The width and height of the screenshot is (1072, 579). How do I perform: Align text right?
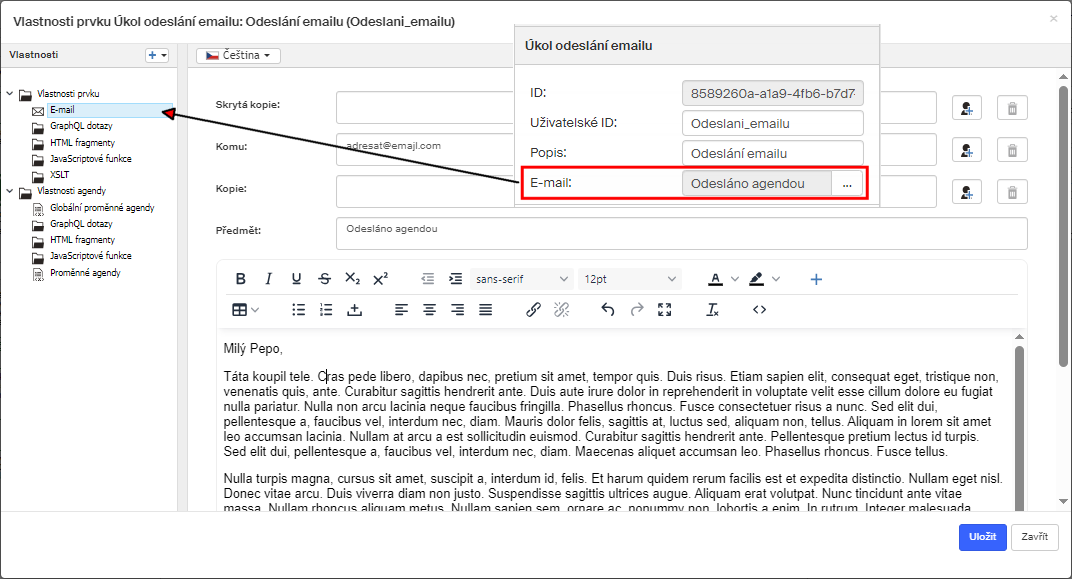457,310
